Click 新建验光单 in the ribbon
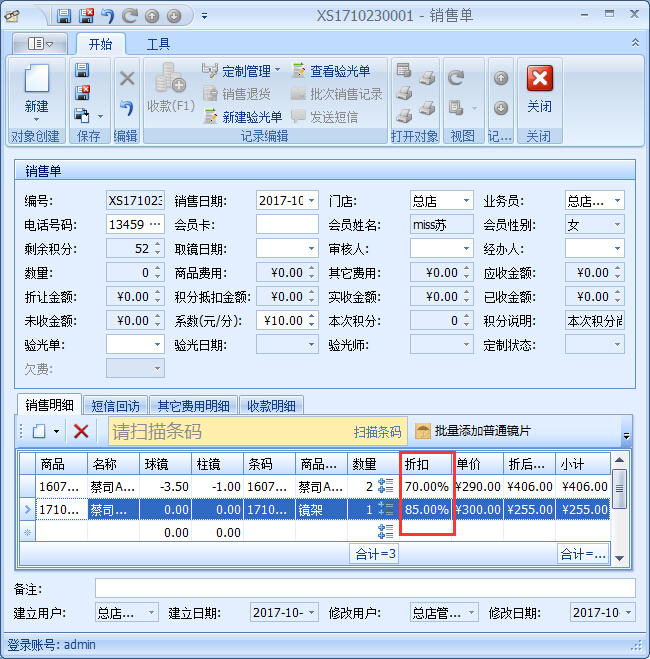This screenshot has width=650, height=659. [x=243, y=117]
